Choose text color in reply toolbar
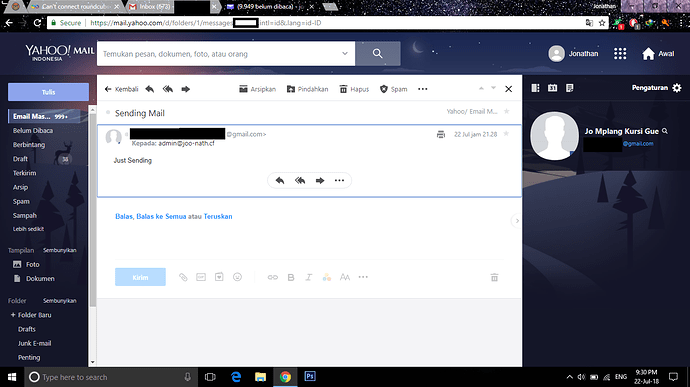 [327, 277]
